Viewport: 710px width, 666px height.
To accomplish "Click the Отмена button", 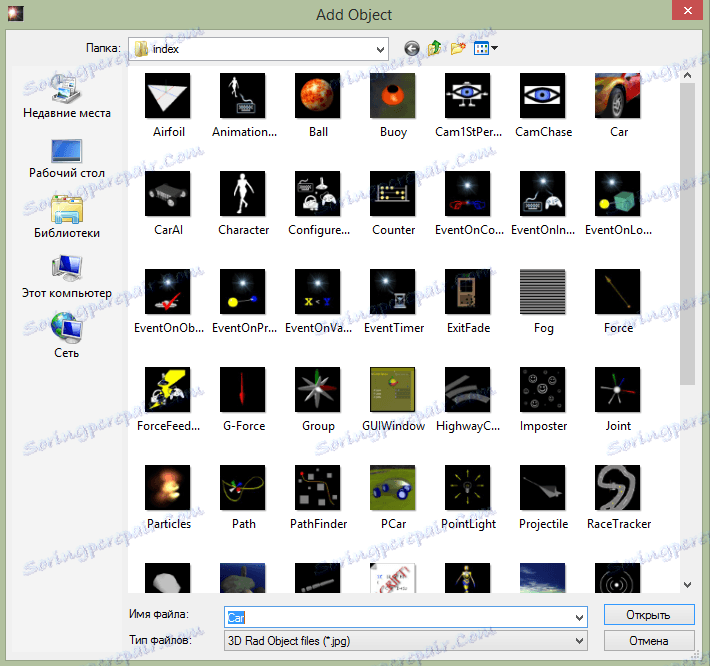I will click(x=649, y=641).
